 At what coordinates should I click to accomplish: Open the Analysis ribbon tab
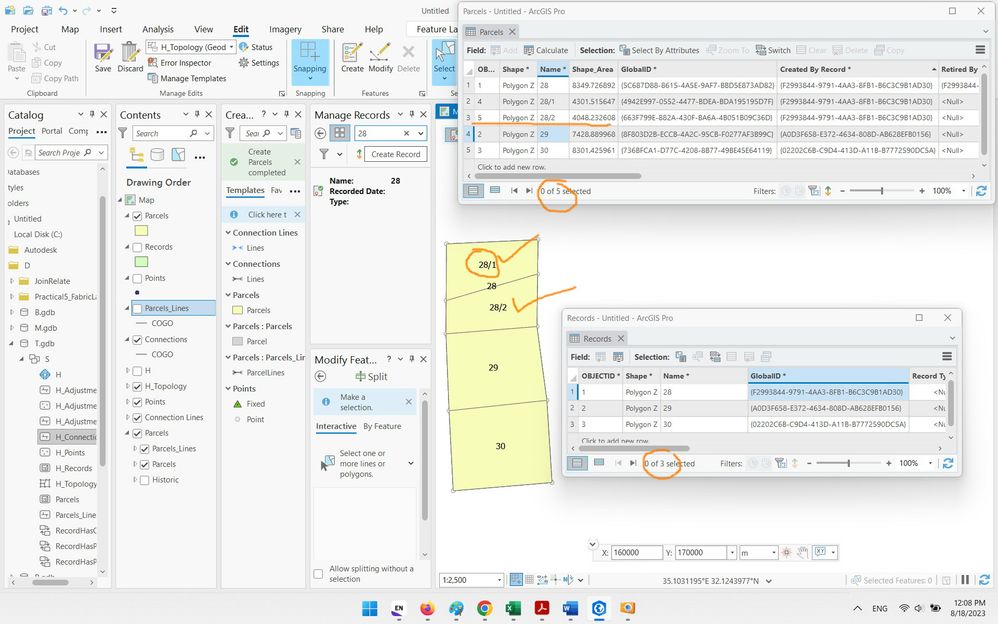click(158, 29)
